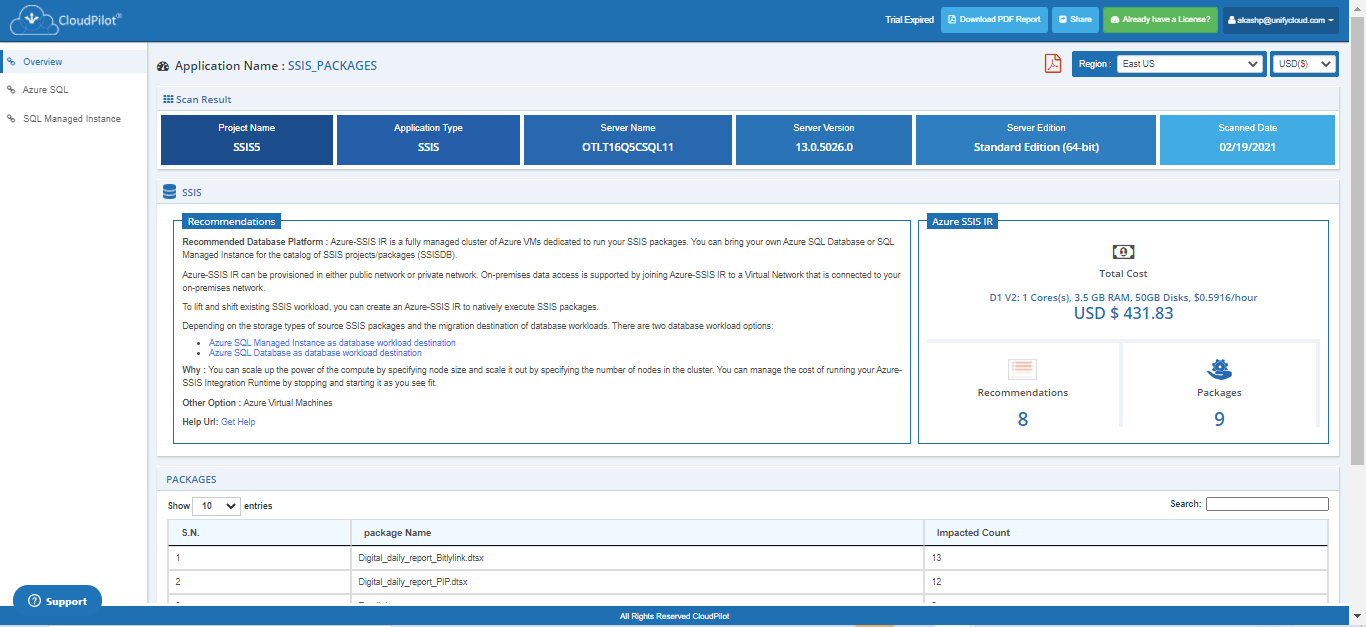Open impacted count 13
Viewport: 1366px width, 627px height.
point(937,558)
